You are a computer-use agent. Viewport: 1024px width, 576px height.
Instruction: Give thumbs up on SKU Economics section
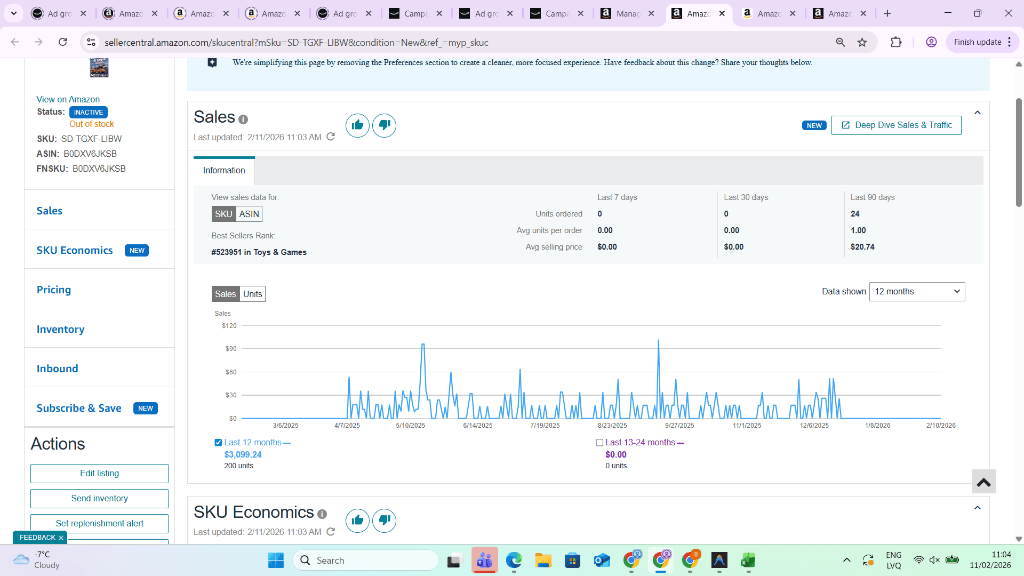click(x=357, y=520)
